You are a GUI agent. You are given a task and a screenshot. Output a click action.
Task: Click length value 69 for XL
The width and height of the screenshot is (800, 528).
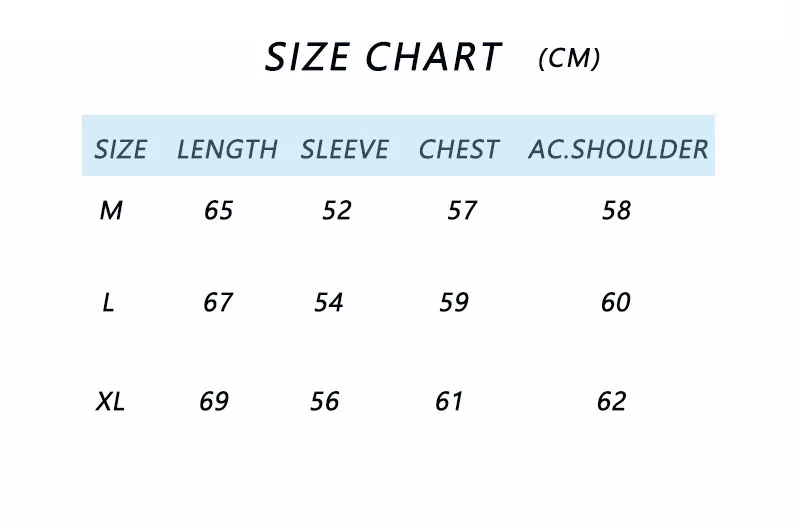214,401
